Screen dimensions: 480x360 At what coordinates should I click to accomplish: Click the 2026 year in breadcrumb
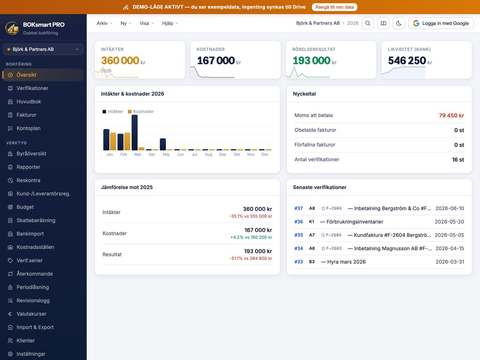[x=353, y=23]
